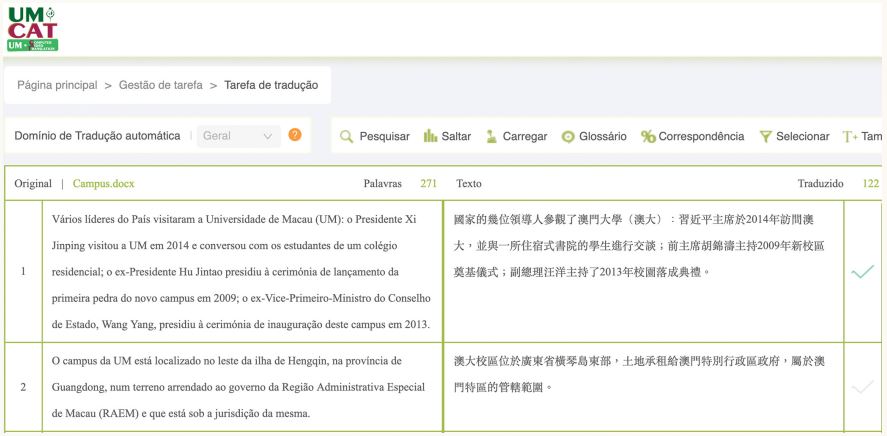This screenshot has height=436, width=887.
Task: Toggle confirmation checkmark for segment 1
Action: pyautogui.click(x=860, y=272)
